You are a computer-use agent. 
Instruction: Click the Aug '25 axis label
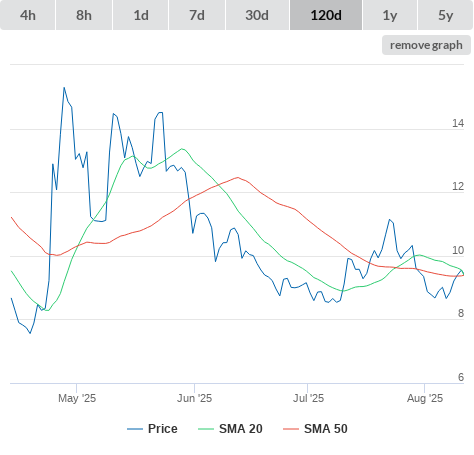coord(425,398)
